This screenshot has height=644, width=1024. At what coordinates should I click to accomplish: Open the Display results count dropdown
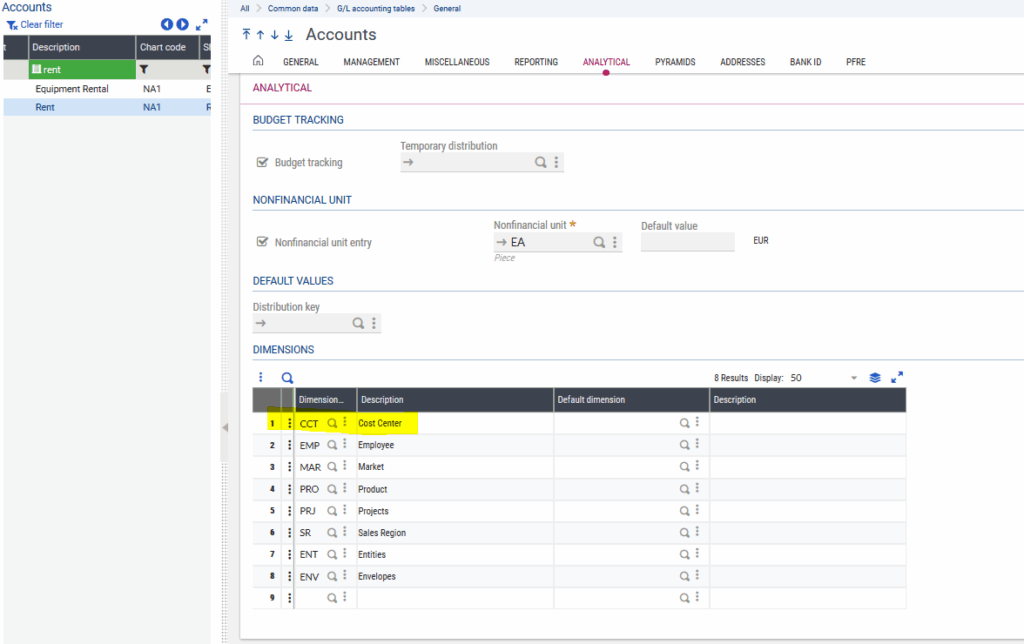[856, 377]
